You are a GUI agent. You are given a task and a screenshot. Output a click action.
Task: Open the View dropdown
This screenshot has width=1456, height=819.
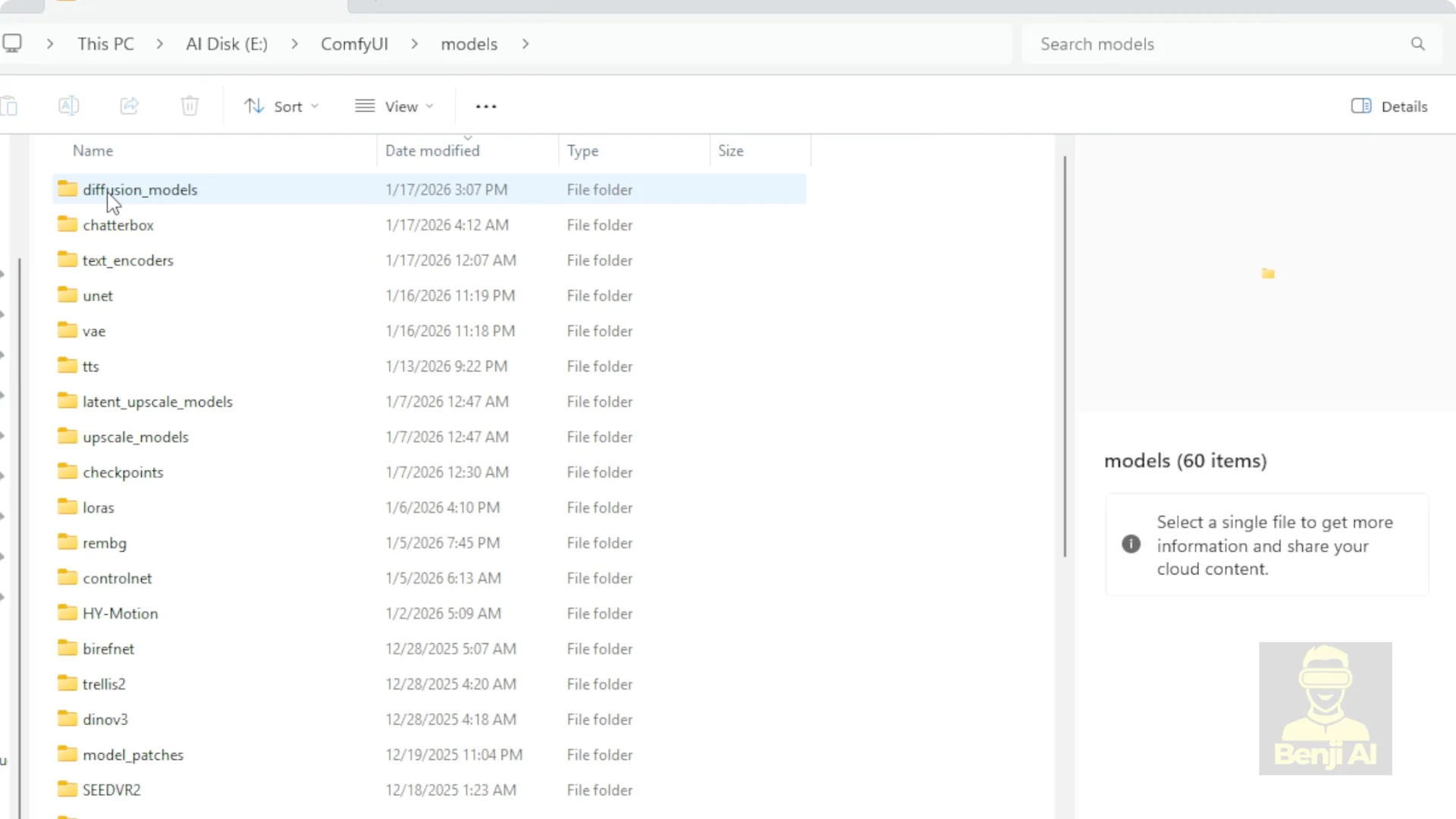(394, 106)
